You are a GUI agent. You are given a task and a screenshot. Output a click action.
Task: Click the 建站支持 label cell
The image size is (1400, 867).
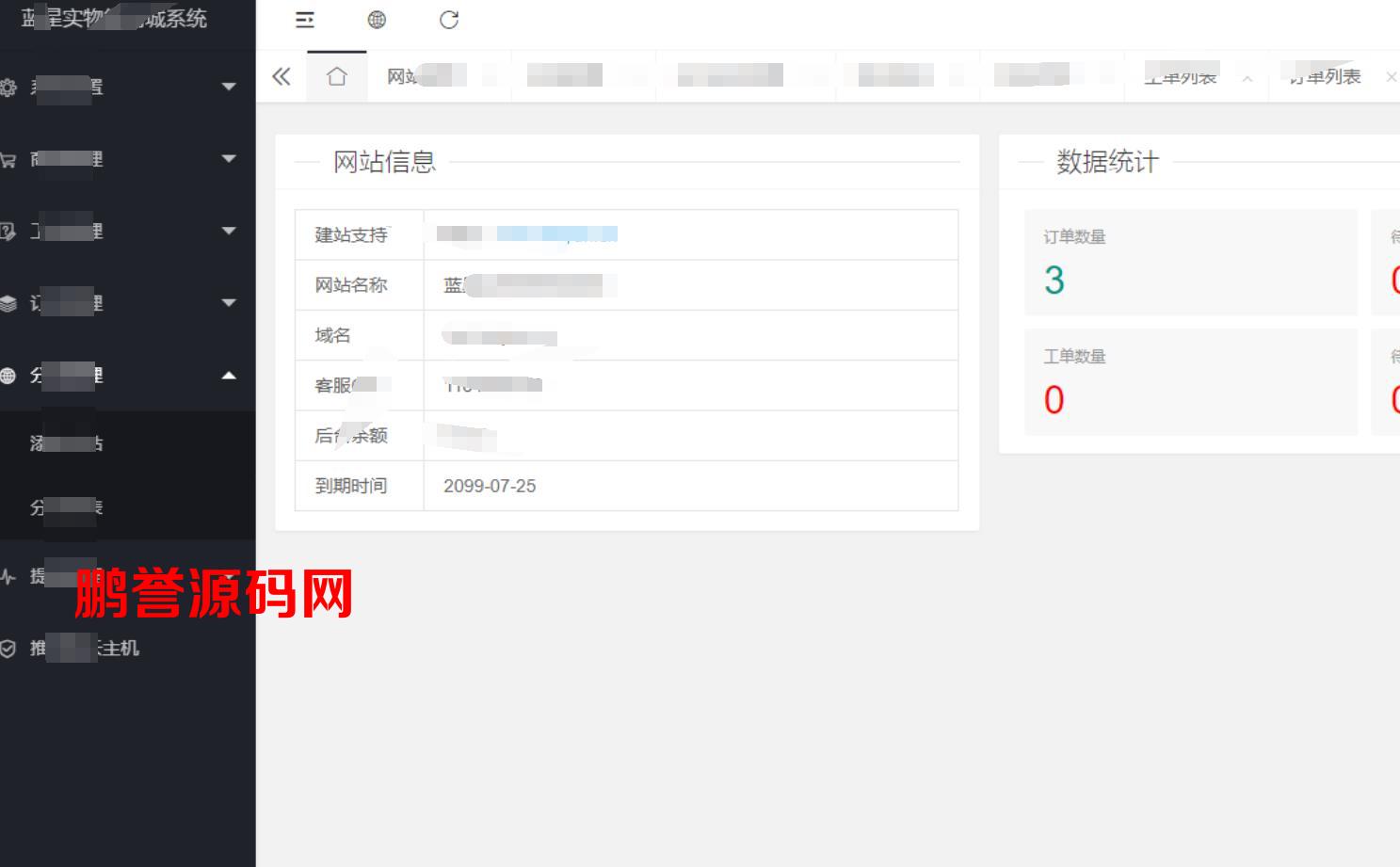click(x=360, y=235)
